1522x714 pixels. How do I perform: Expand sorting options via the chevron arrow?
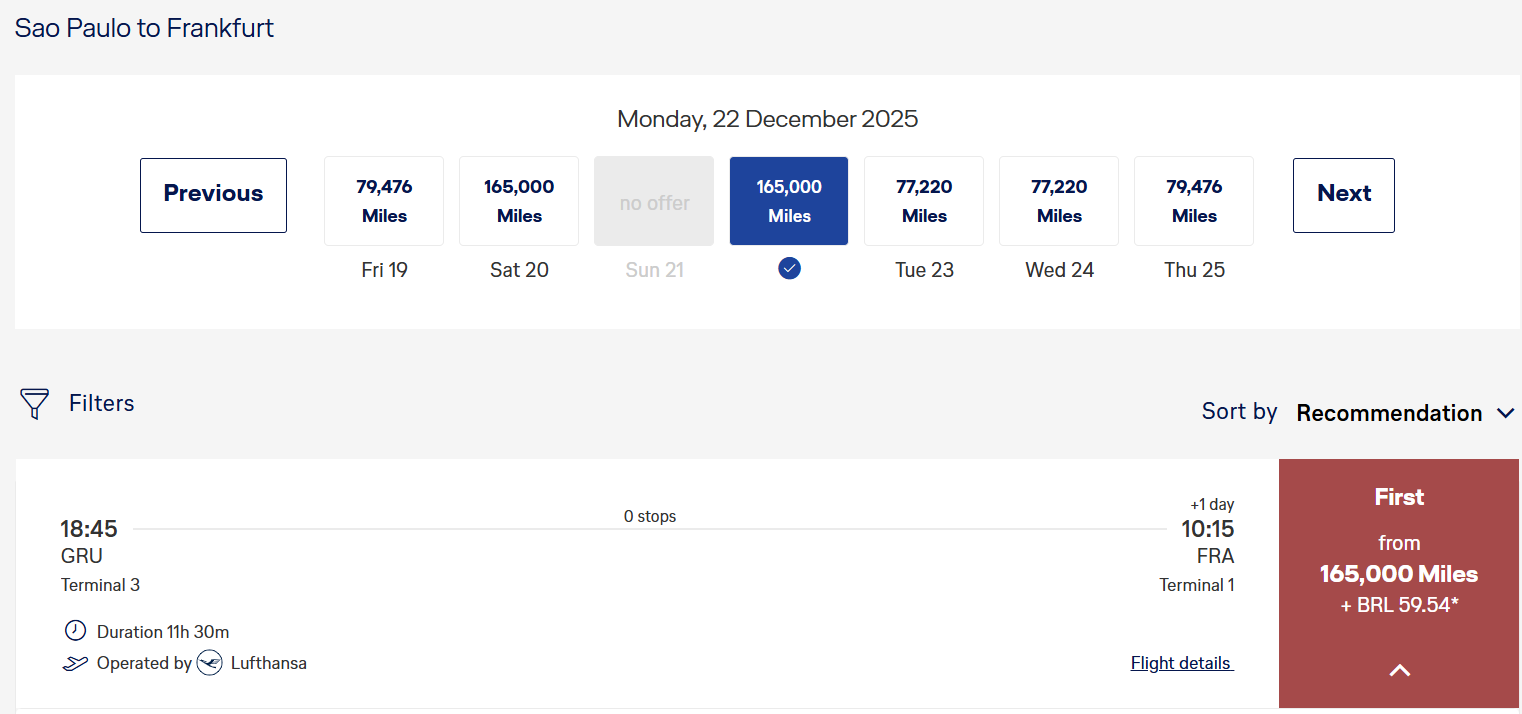coord(1506,413)
